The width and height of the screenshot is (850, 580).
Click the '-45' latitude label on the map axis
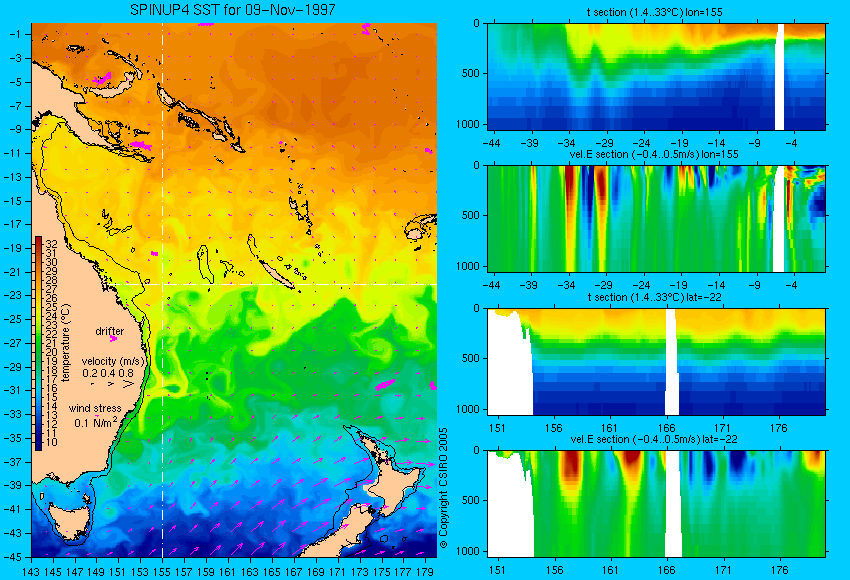pos(12,557)
